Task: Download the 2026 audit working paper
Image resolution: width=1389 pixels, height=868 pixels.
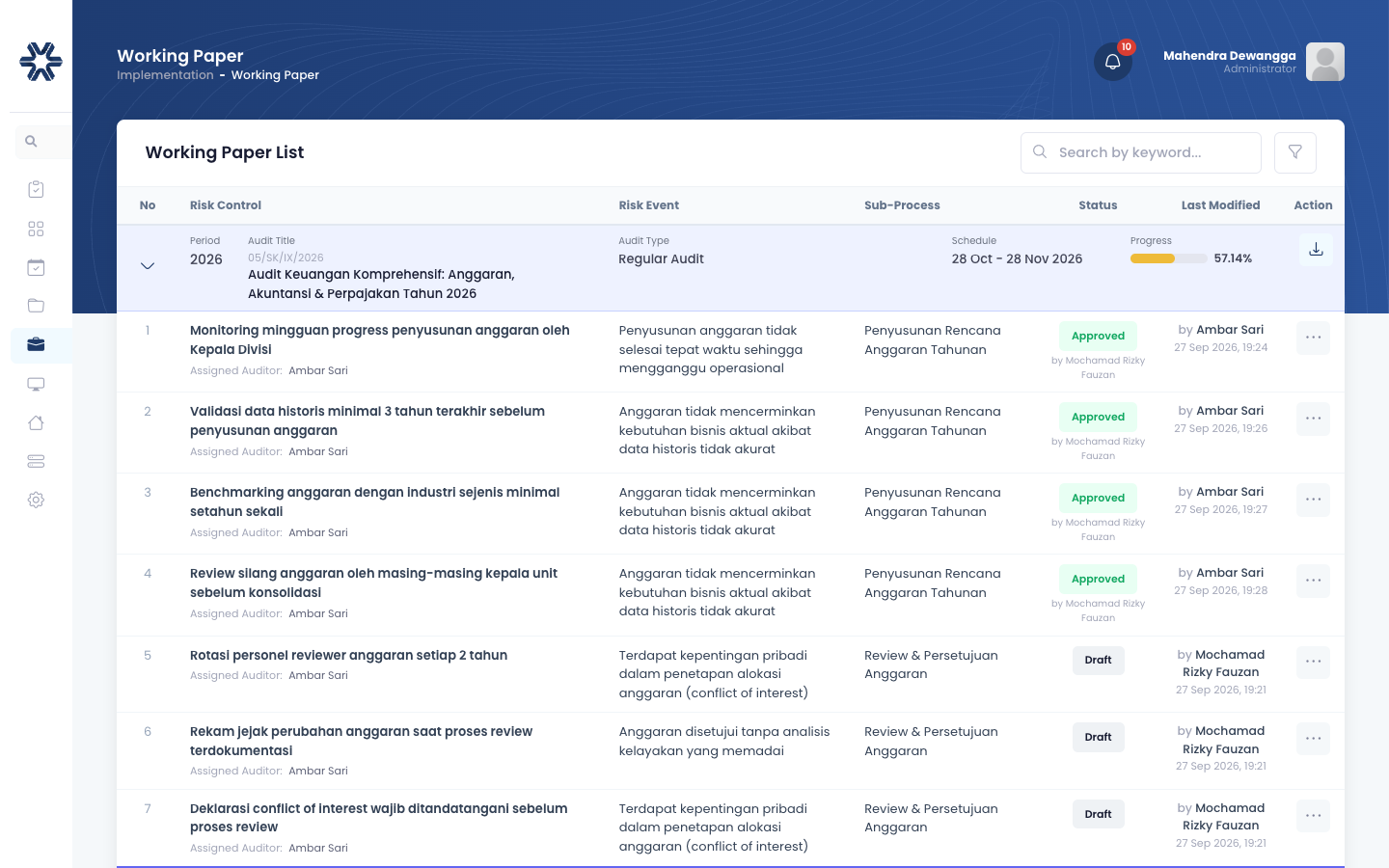Action: click(1316, 250)
